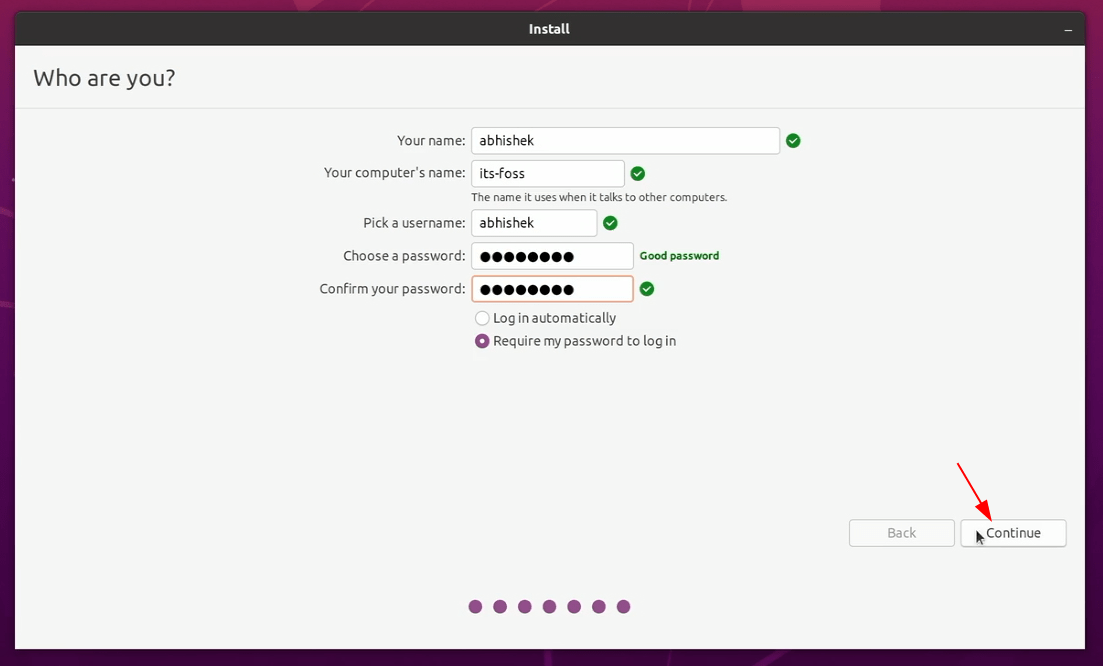This screenshot has height=666, width=1103.
Task: Minimize the Install window
Action: tap(1068, 30)
